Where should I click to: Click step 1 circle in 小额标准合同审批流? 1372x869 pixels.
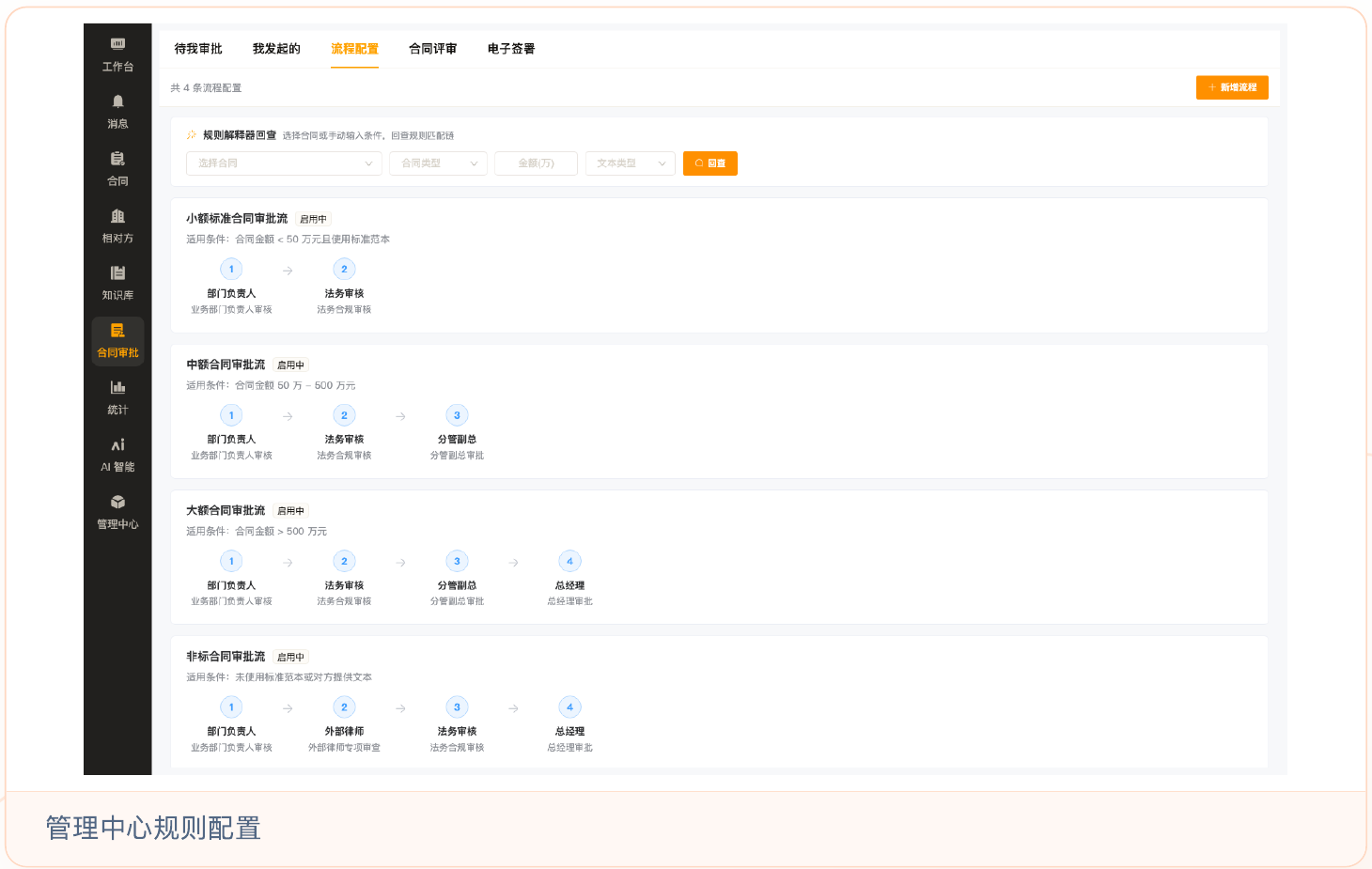231,270
